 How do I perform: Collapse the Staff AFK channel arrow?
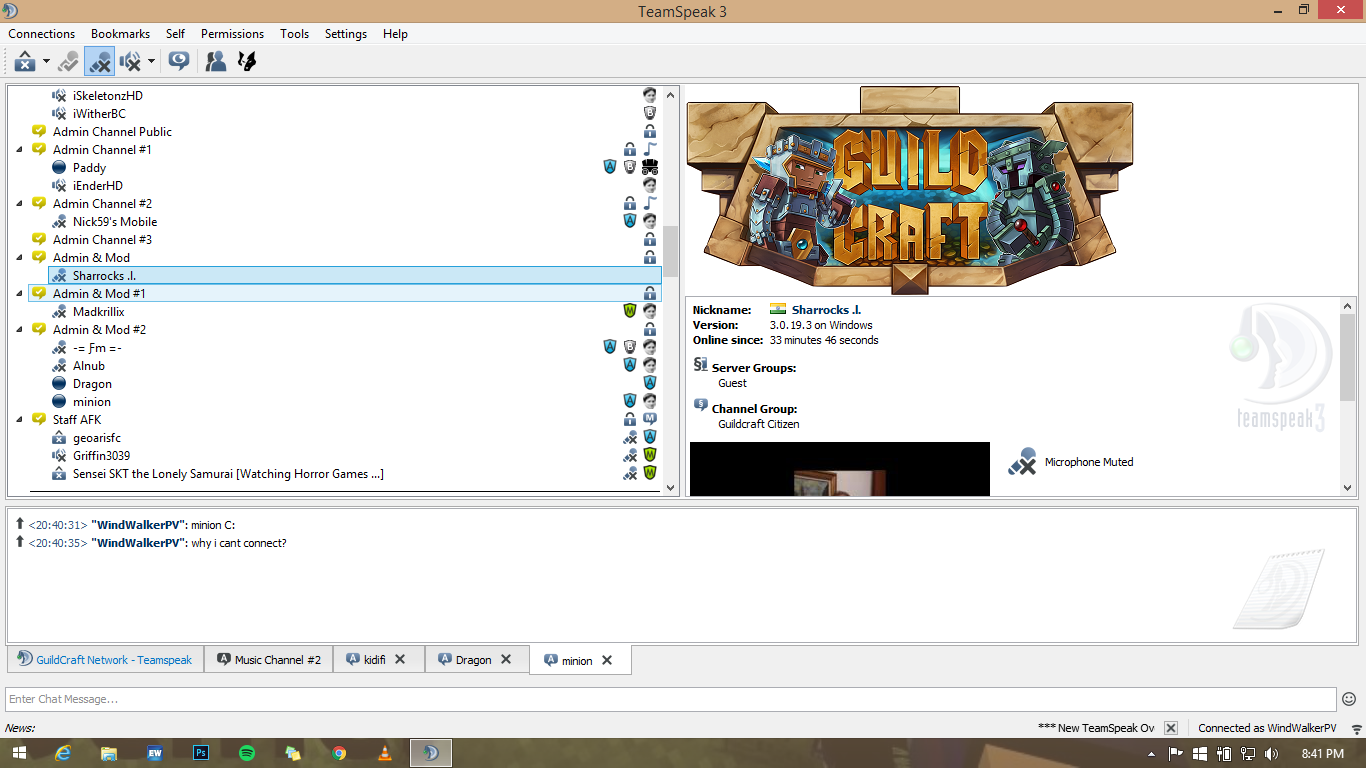coord(20,420)
